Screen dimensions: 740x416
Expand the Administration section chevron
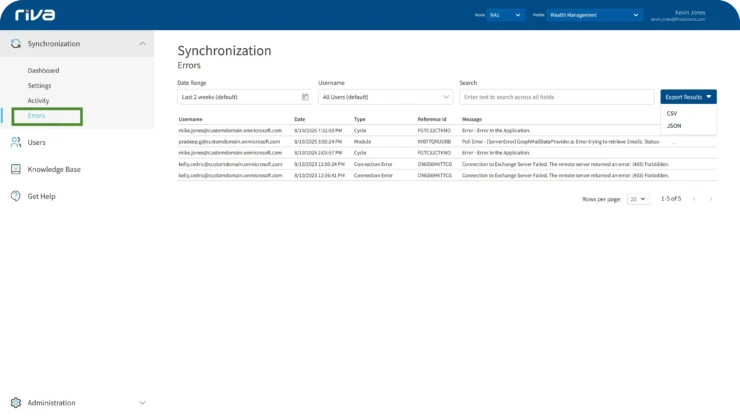(142, 403)
